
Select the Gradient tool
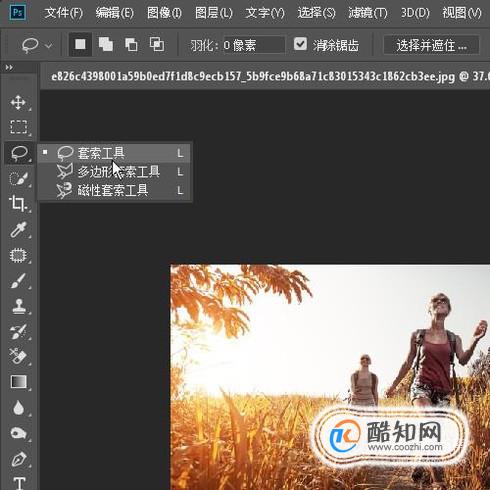18,382
